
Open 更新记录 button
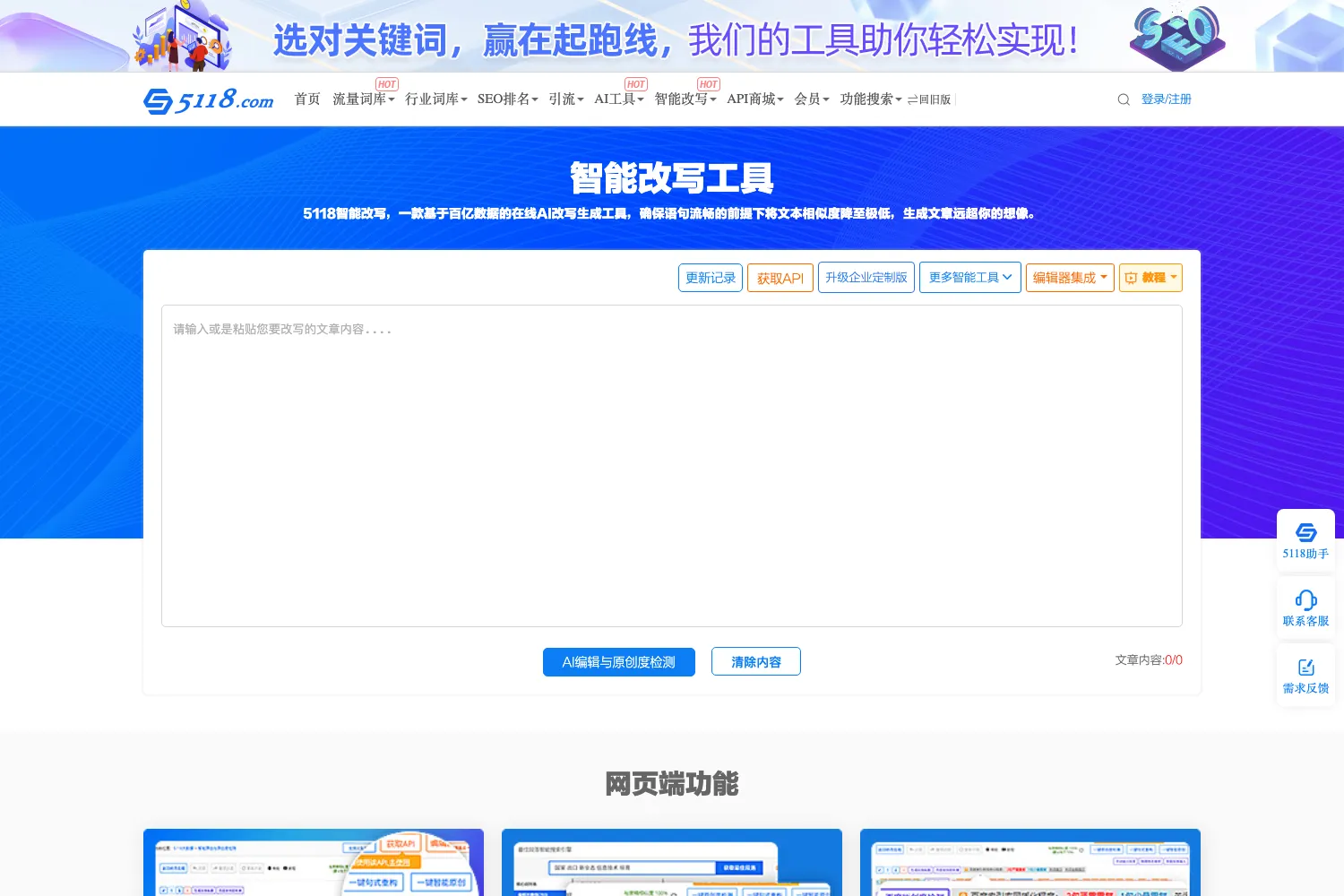(x=711, y=278)
